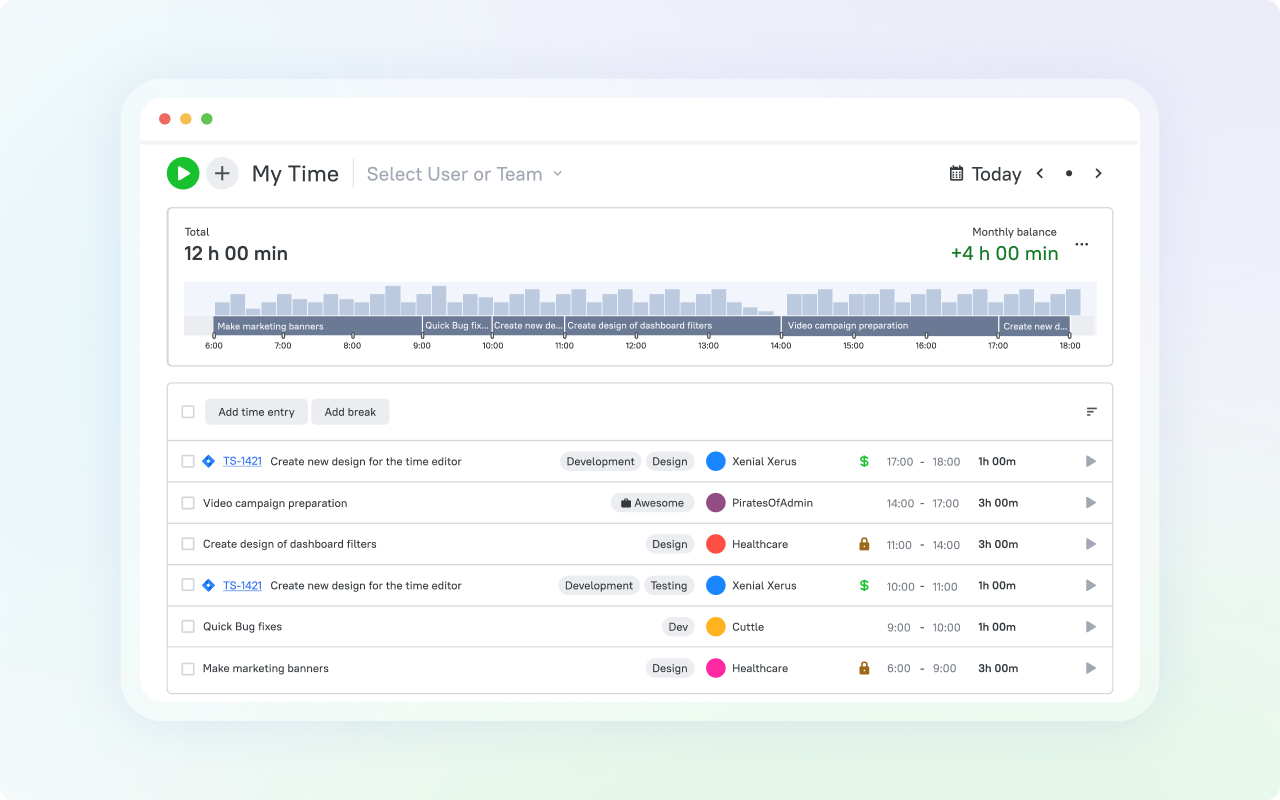The height and width of the screenshot is (800, 1280).
Task: Select Quick Bug fix timeline block
Action: (x=457, y=326)
